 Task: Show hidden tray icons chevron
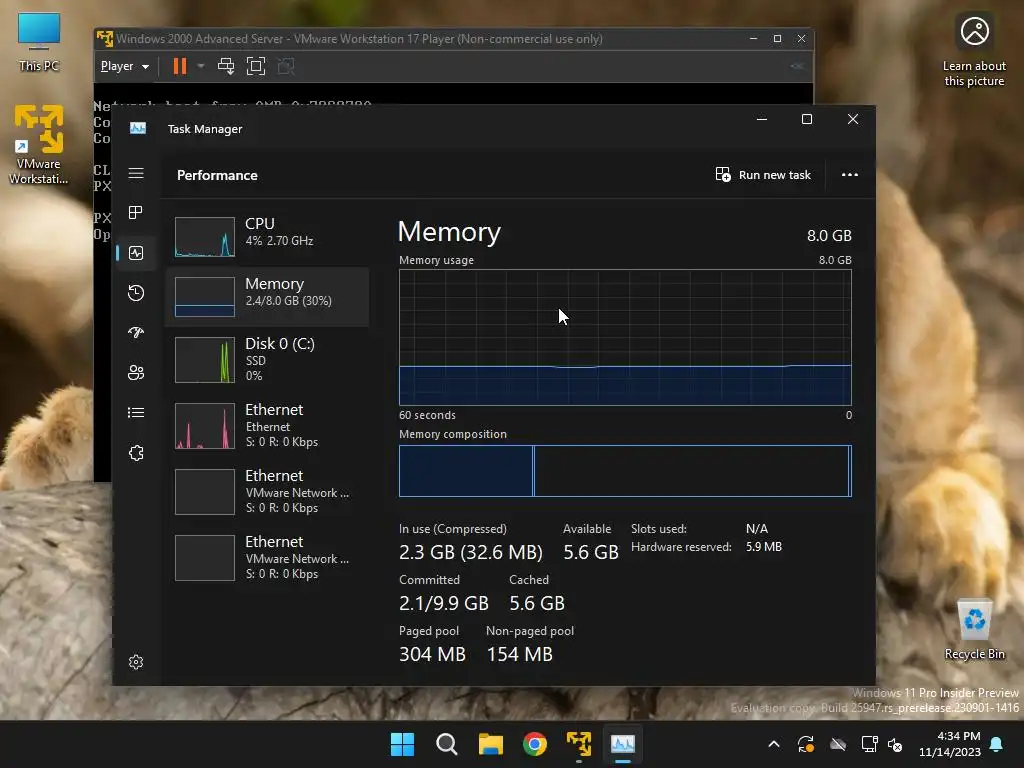coord(774,744)
